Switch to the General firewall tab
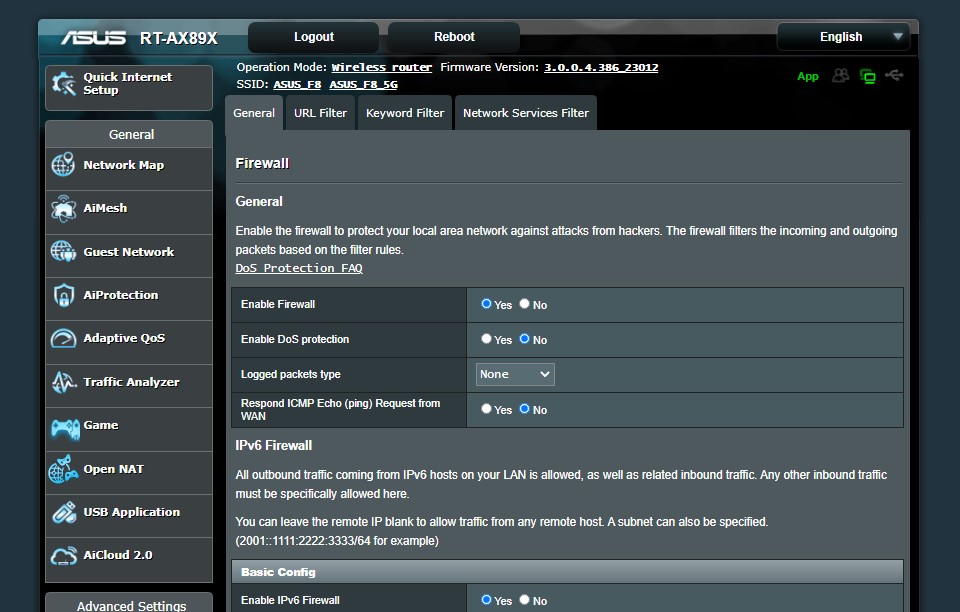 click(x=253, y=113)
